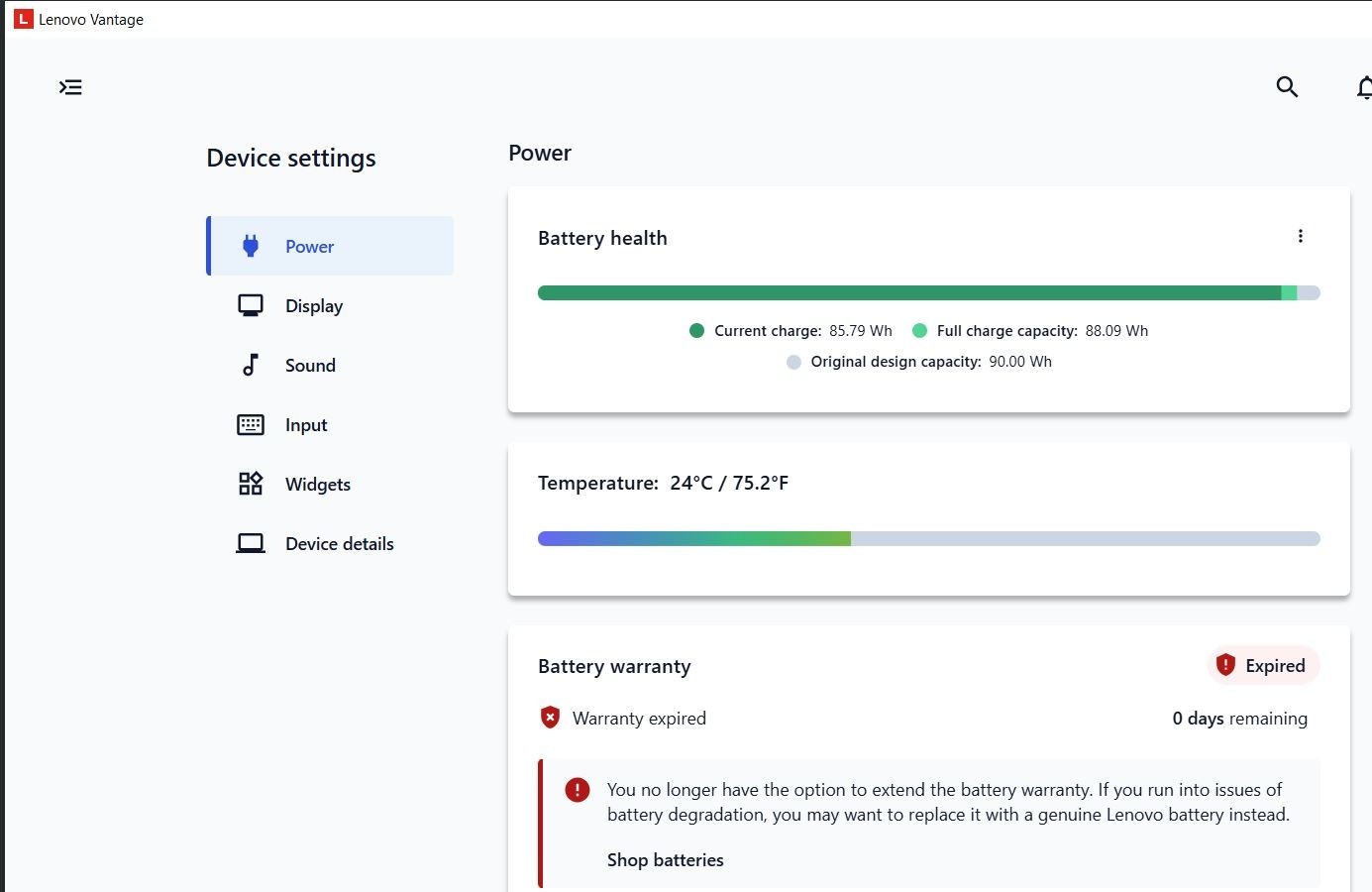
Task: Click the Full charge capacity legend dot
Action: click(919, 331)
